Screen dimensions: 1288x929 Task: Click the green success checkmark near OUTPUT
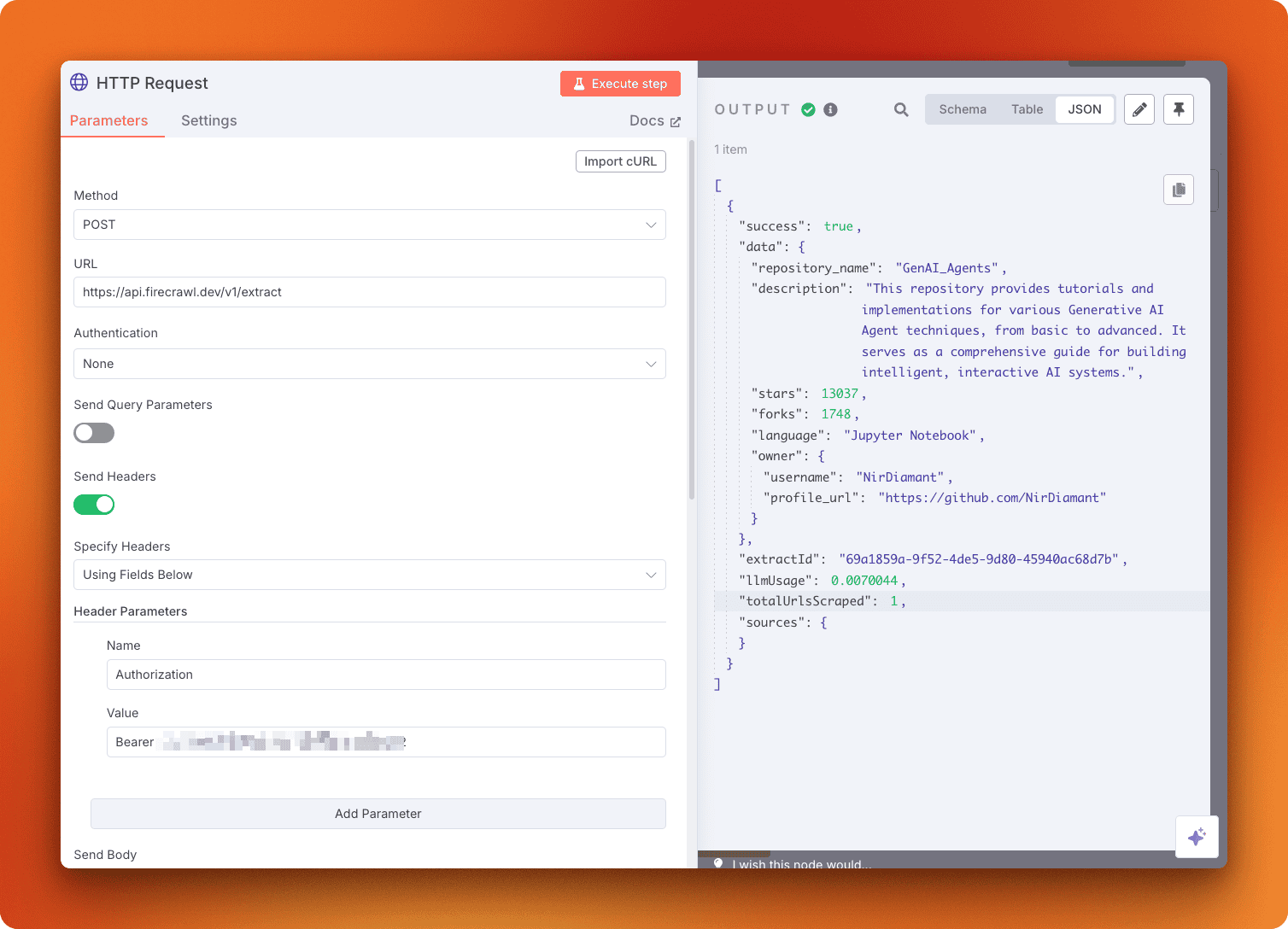click(808, 109)
